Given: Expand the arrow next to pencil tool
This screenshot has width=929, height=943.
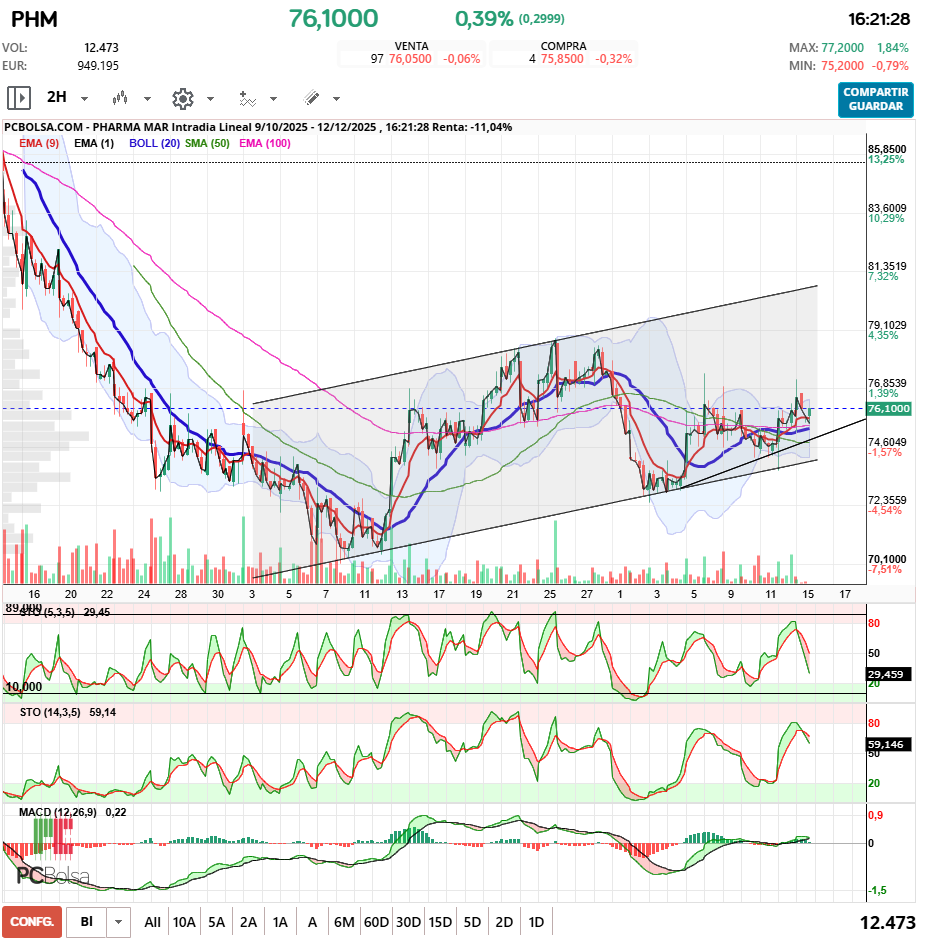Looking at the screenshot, I should point(336,99).
